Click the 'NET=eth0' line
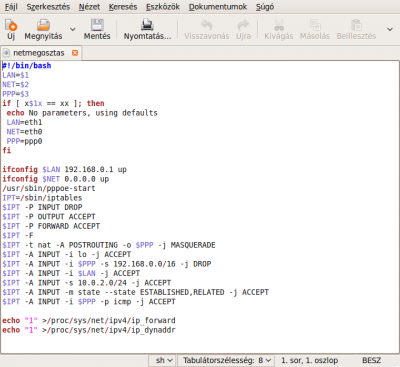The image size is (400, 367). (24, 132)
